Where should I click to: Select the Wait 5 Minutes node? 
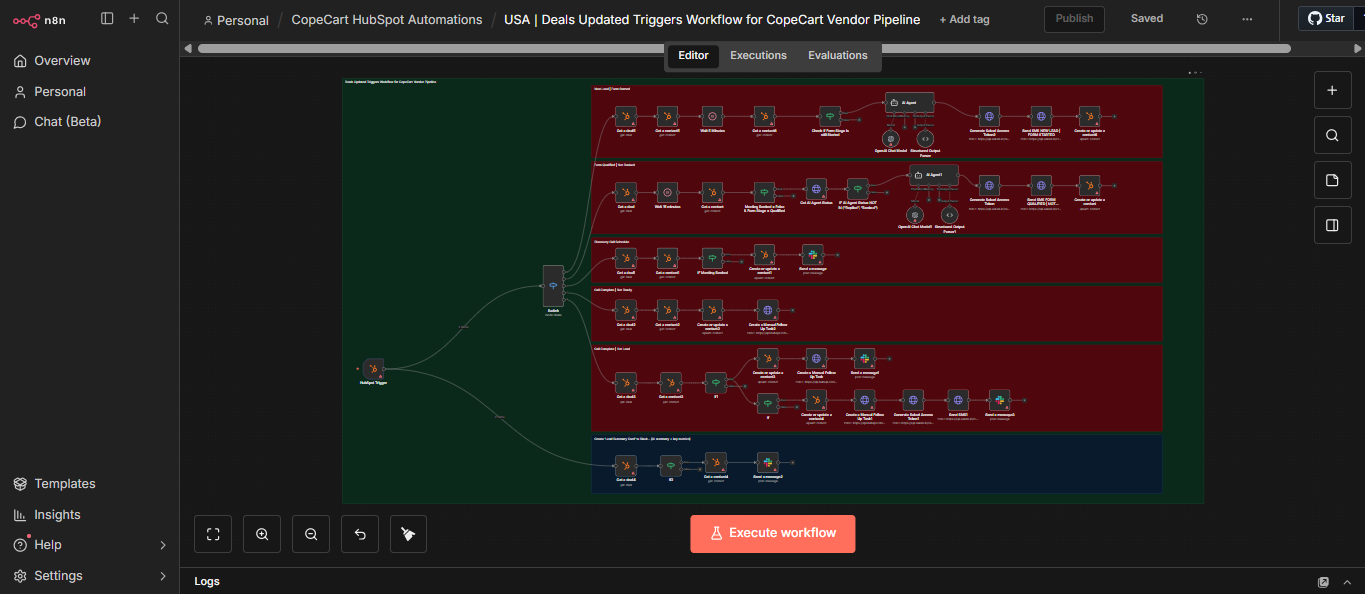[x=711, y=117]
